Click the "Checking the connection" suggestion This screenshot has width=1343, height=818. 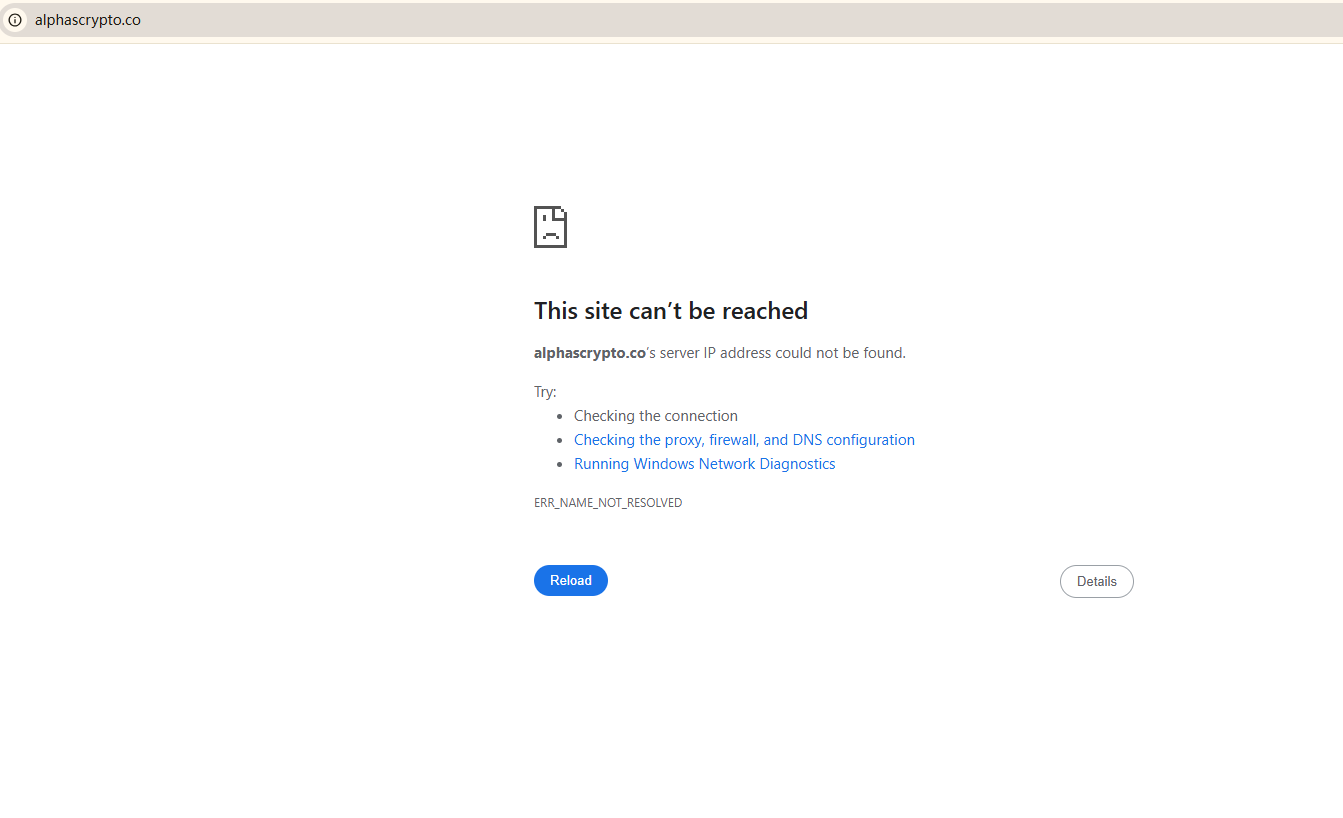656,416
